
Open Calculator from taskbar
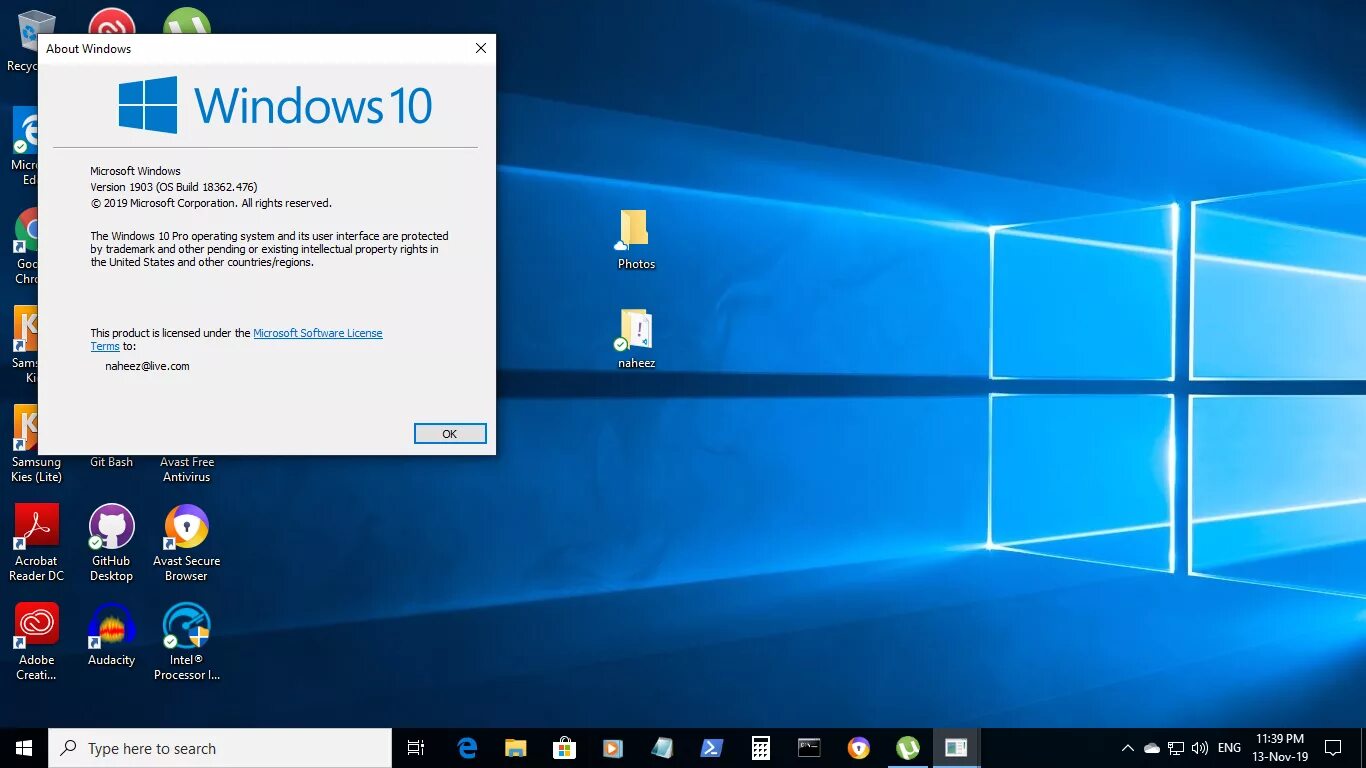[x=761, y=748]
